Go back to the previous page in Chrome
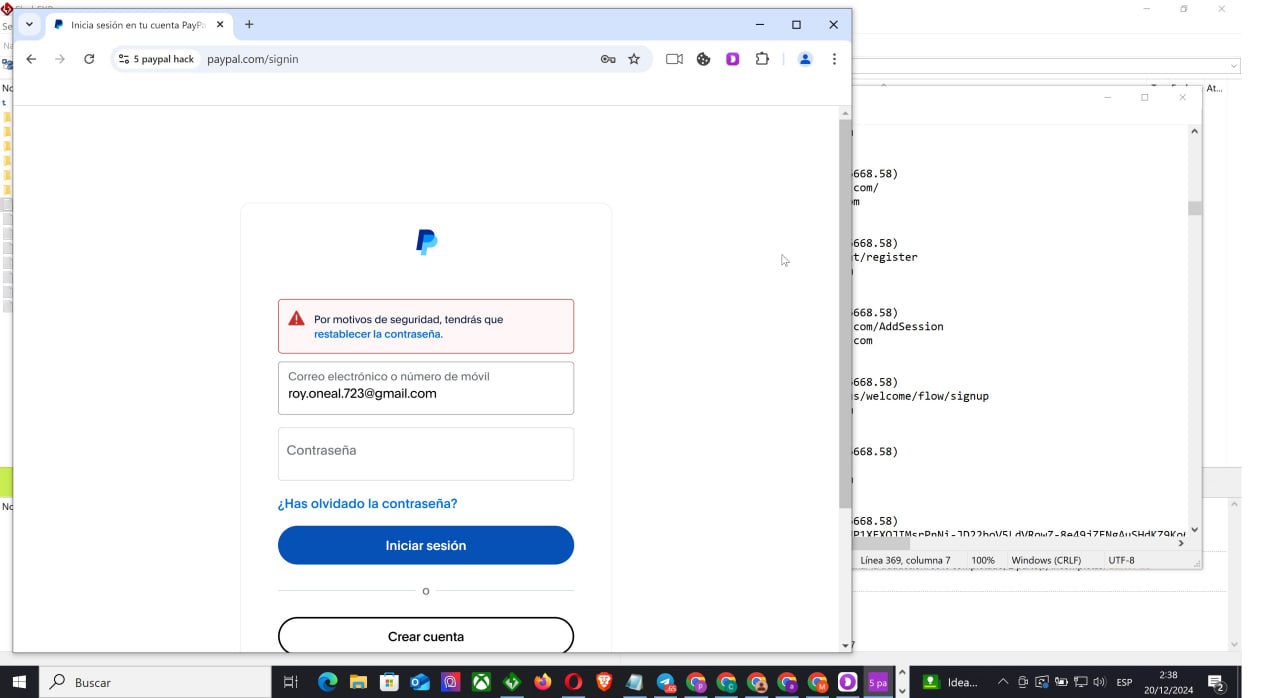Screen dimensions: 1280x698 click(31, 59)
